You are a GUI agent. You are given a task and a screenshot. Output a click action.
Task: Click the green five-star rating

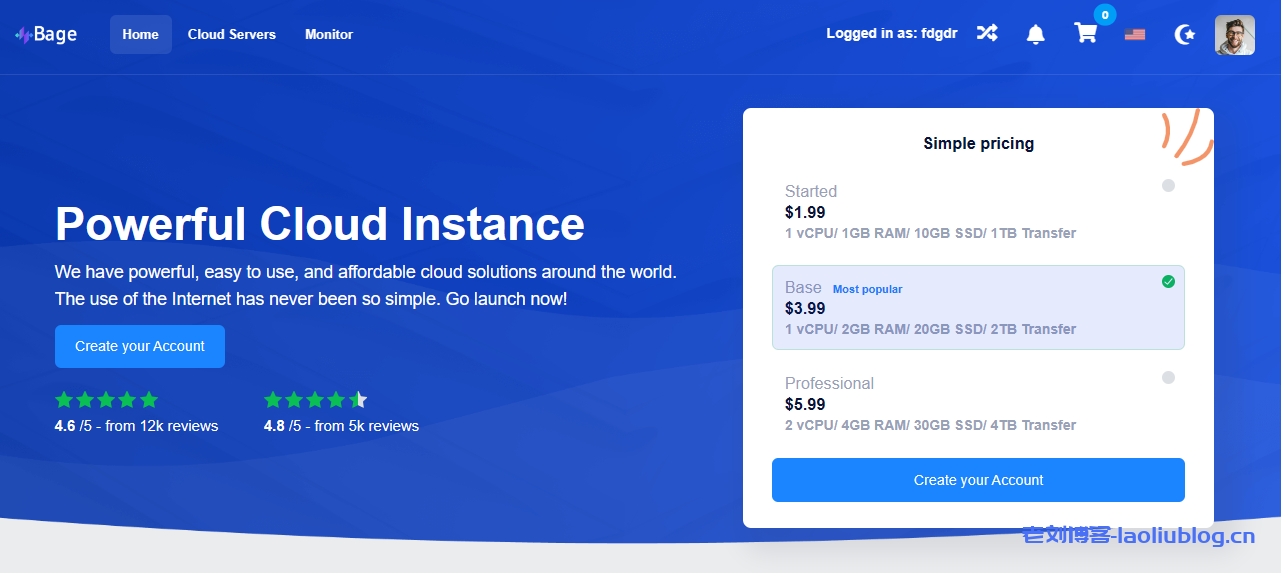[x=106, y=400]
